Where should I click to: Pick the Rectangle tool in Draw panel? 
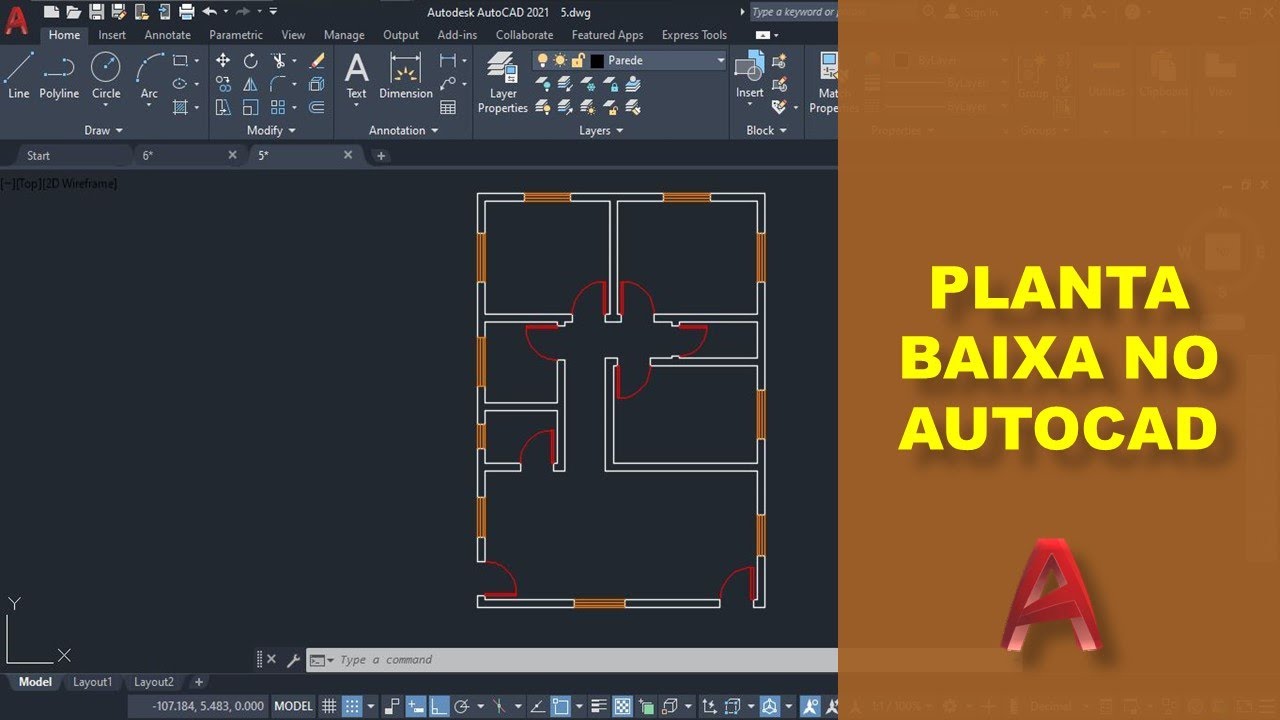point(180,61)
